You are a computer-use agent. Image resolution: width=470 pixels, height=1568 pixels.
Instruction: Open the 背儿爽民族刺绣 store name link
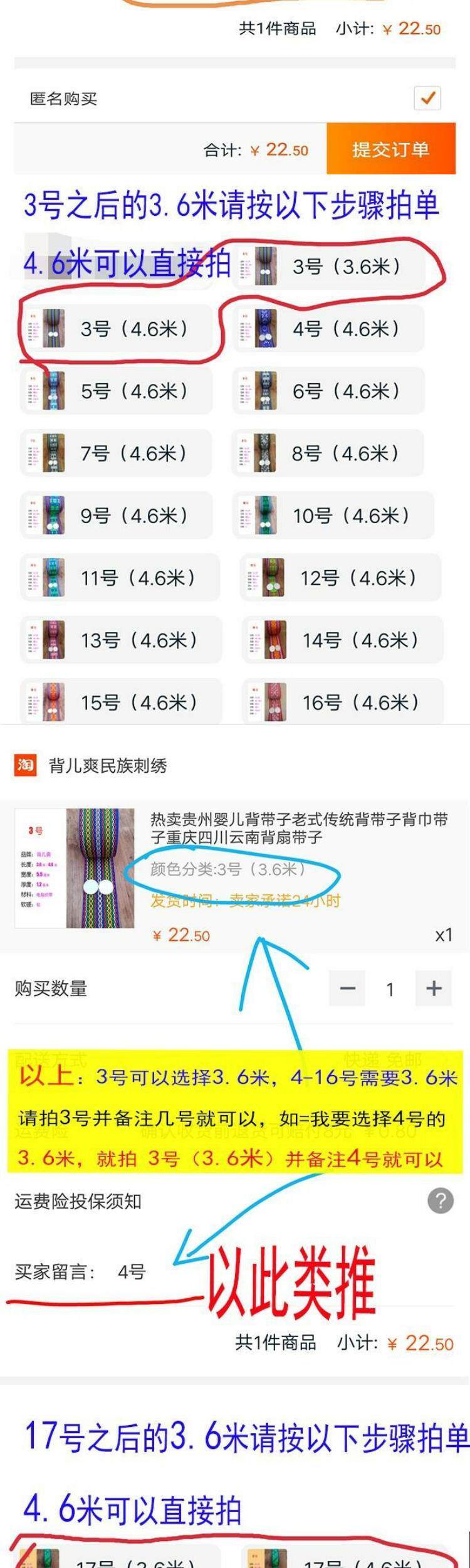[108, 766]
